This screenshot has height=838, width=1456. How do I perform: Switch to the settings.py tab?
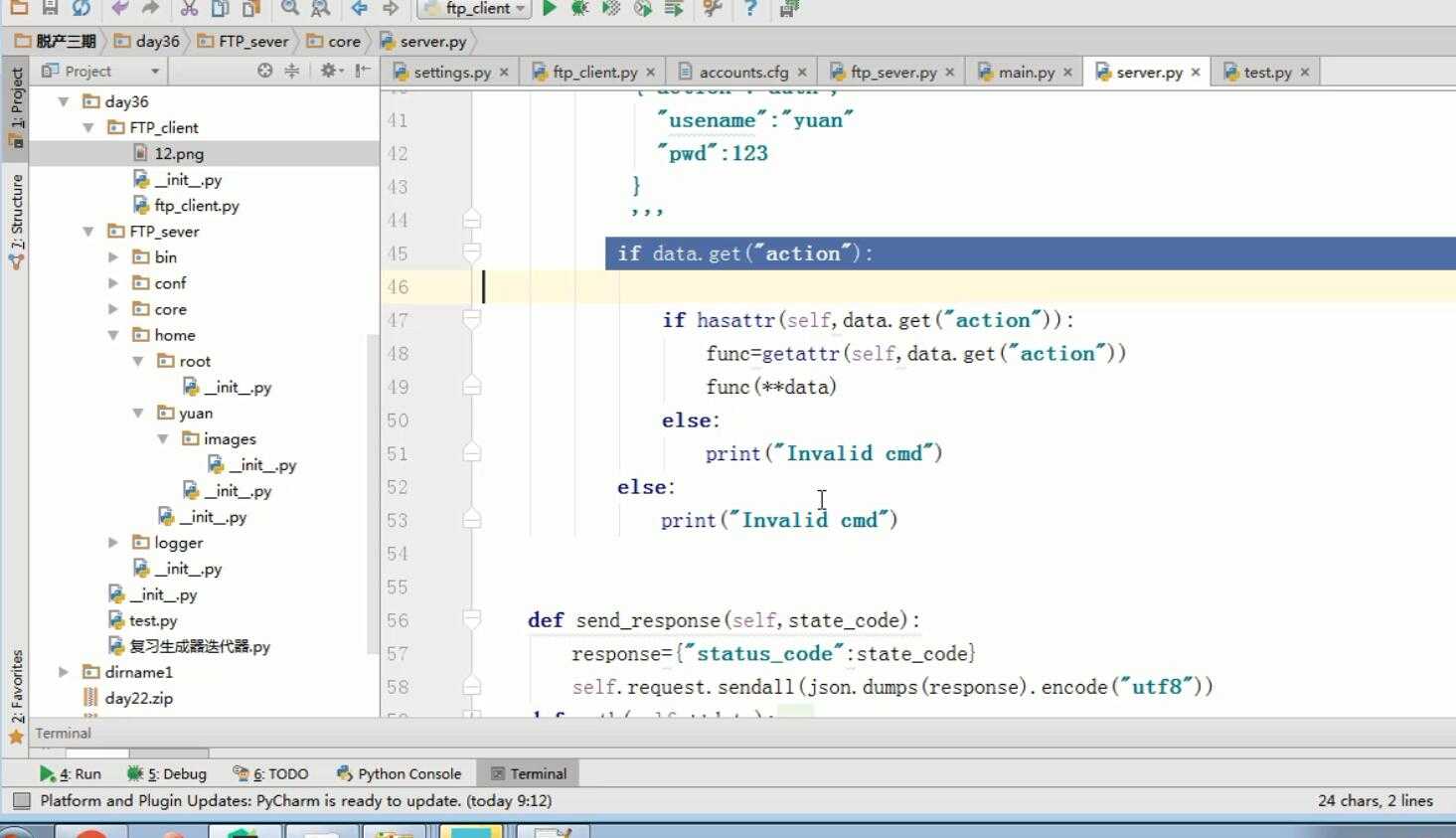tap(451, 72)
